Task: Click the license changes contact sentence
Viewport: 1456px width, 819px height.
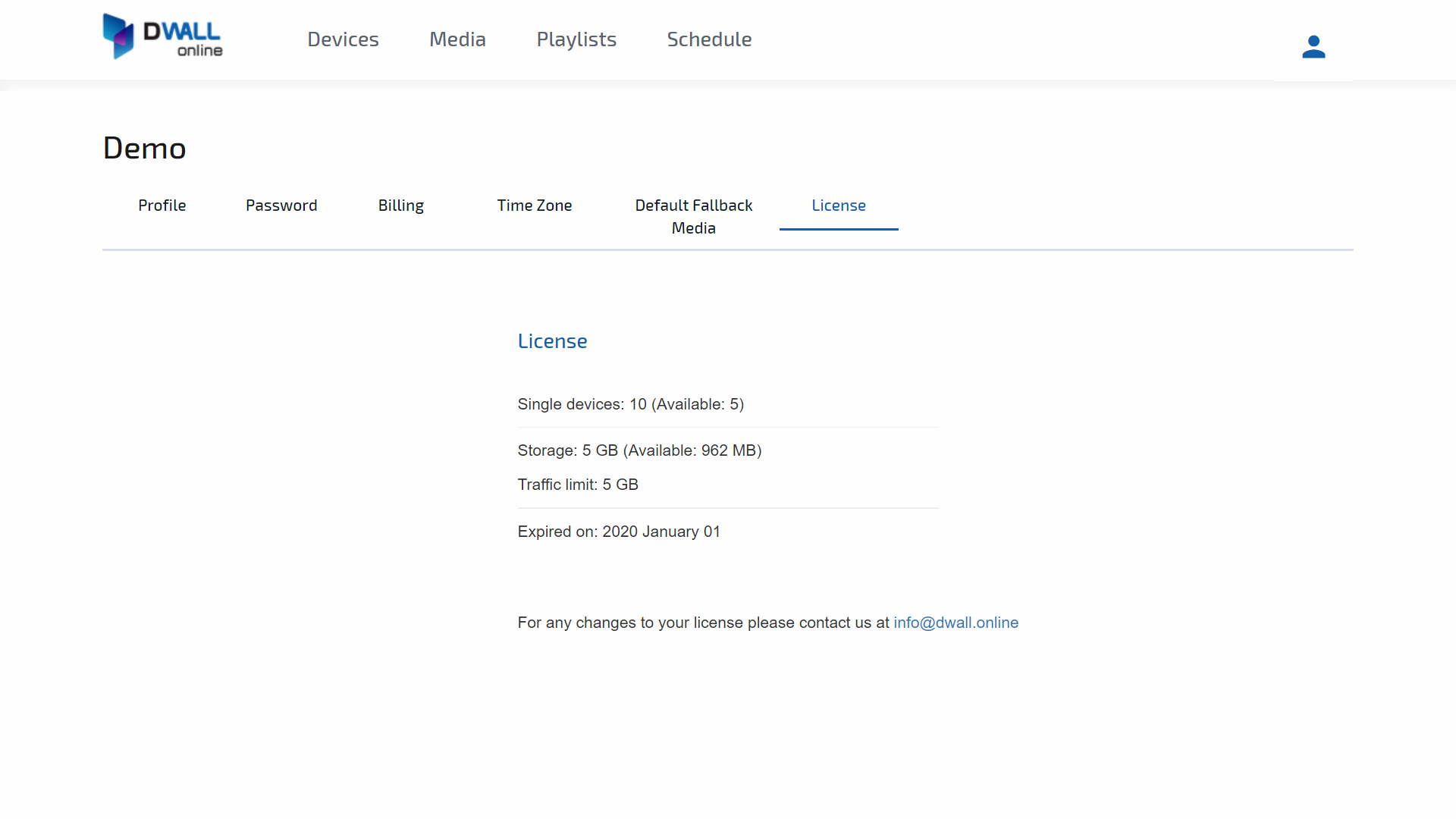Action: pyautogui.click(x=703, y=623)
